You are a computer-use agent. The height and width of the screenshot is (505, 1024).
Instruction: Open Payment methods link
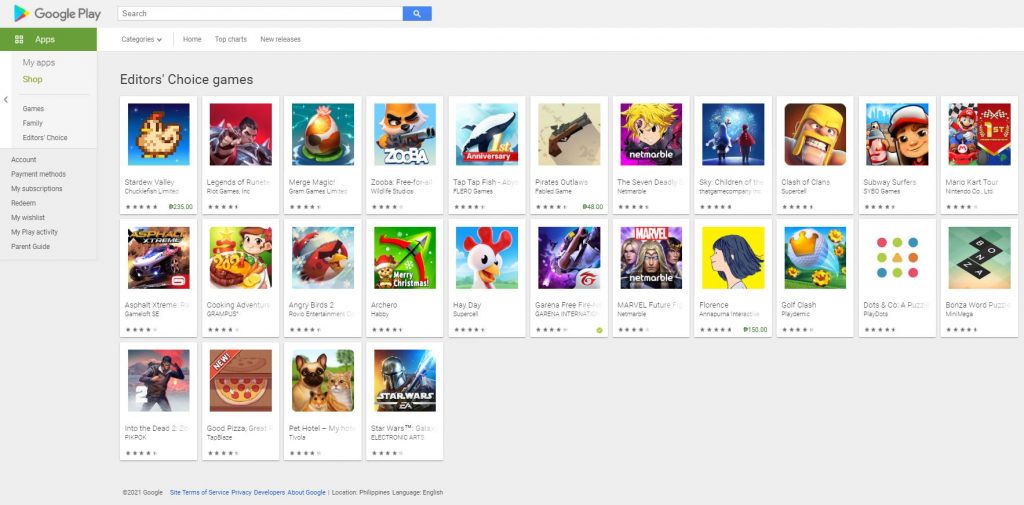tap(39, 174)
